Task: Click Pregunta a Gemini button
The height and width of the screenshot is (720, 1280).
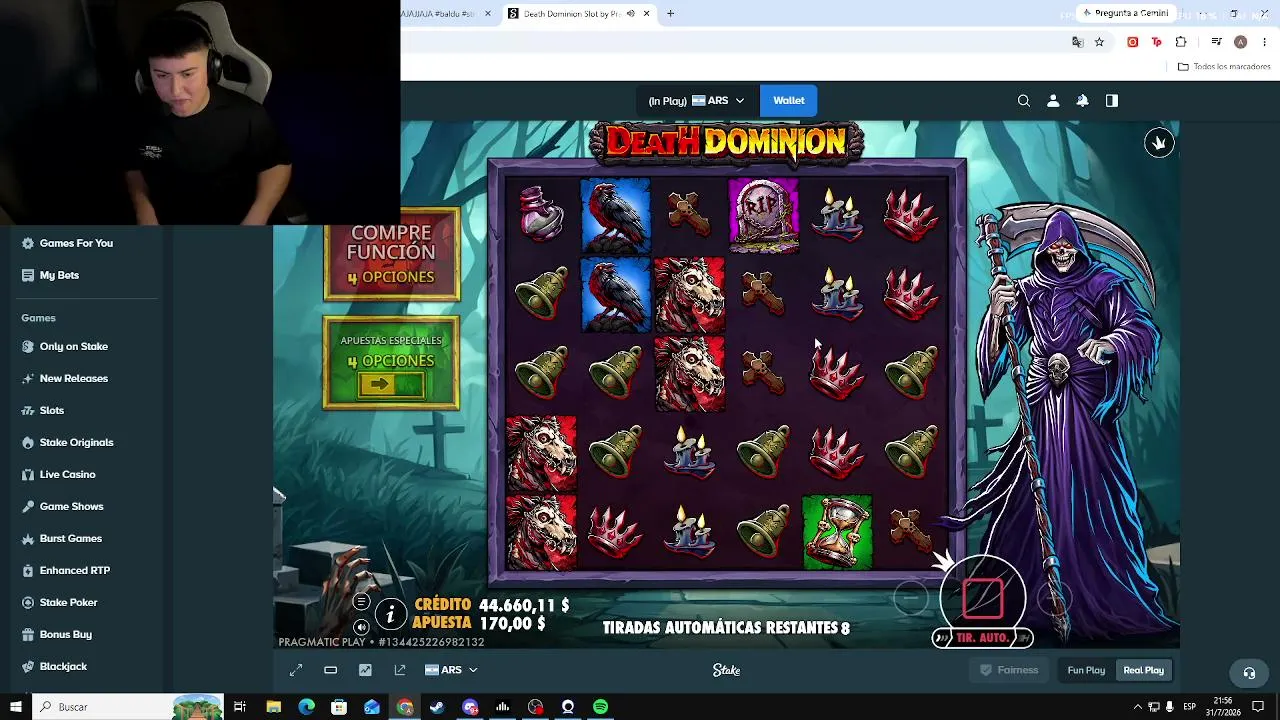Action: (x=1124, y=13)
